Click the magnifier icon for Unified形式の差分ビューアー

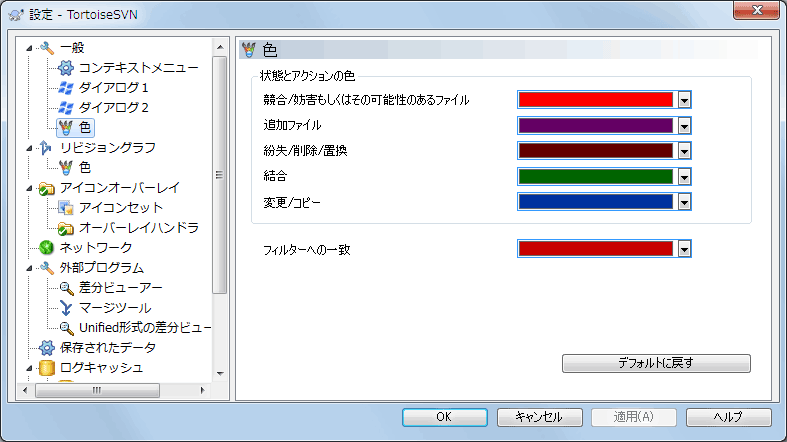(x=66, y=328)
